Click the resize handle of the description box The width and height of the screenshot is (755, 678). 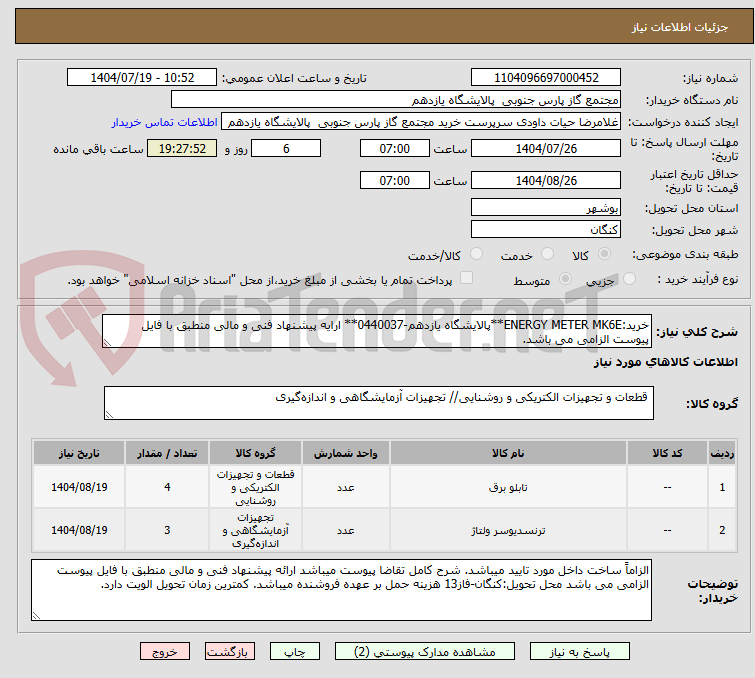click(107, 342)
